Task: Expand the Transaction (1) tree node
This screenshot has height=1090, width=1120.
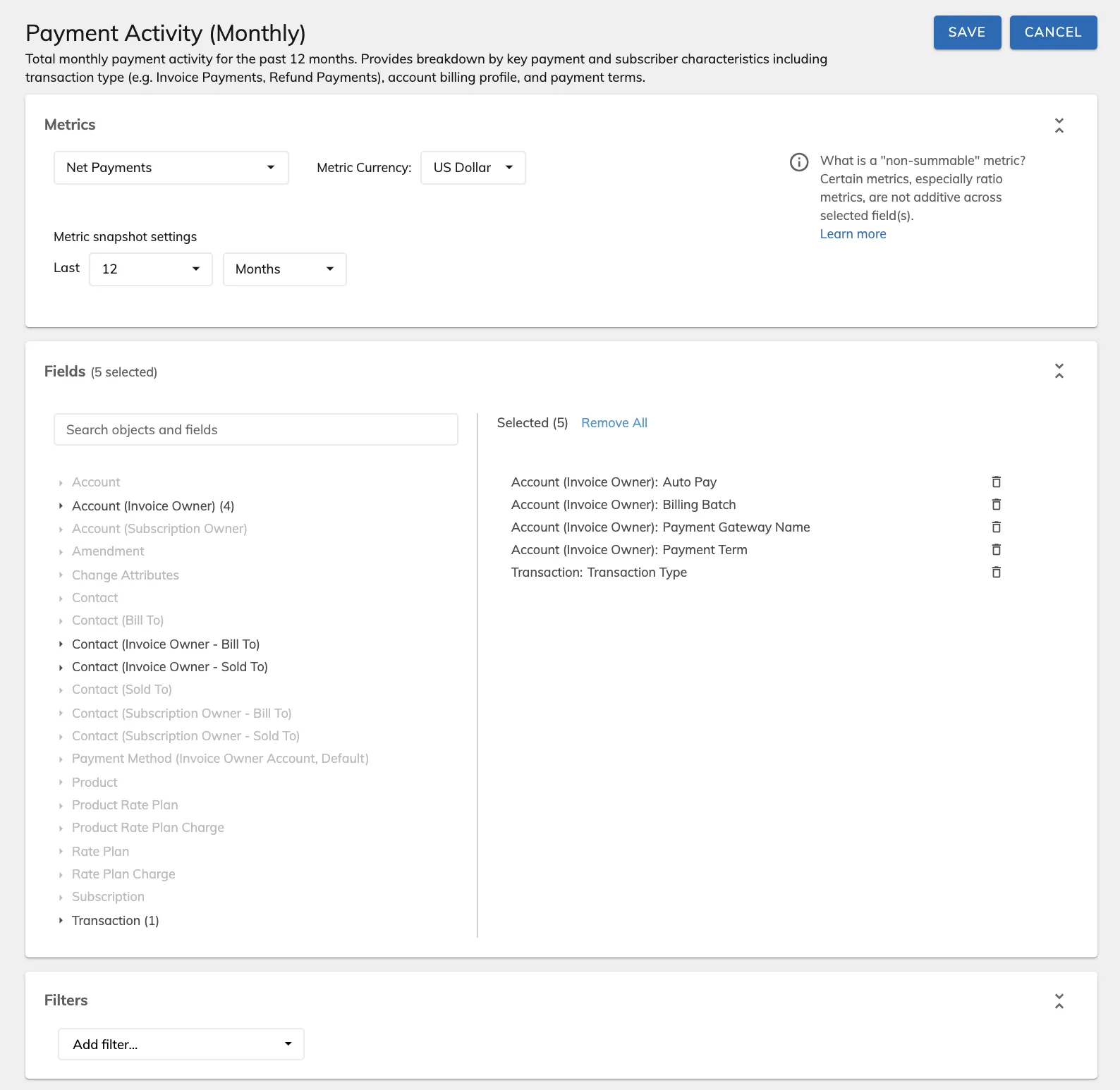Action: coord(61,921)
